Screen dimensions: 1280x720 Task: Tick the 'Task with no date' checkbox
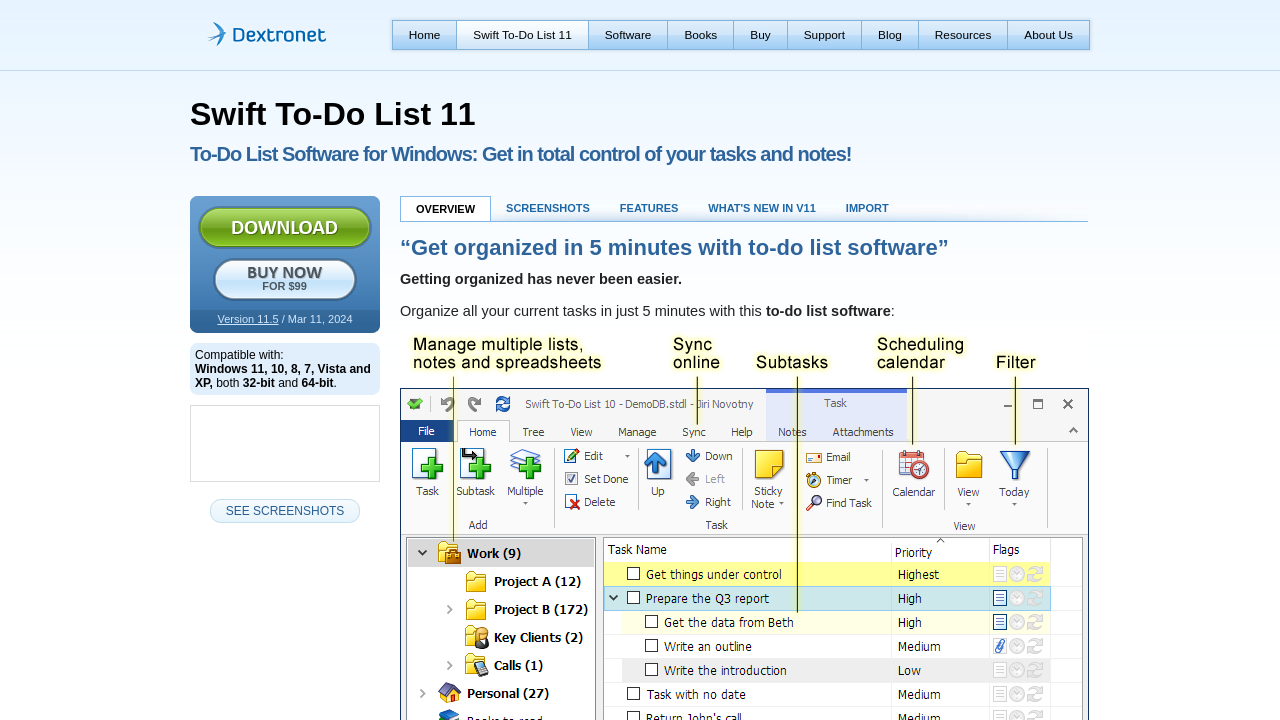click(x=633, y=694)
